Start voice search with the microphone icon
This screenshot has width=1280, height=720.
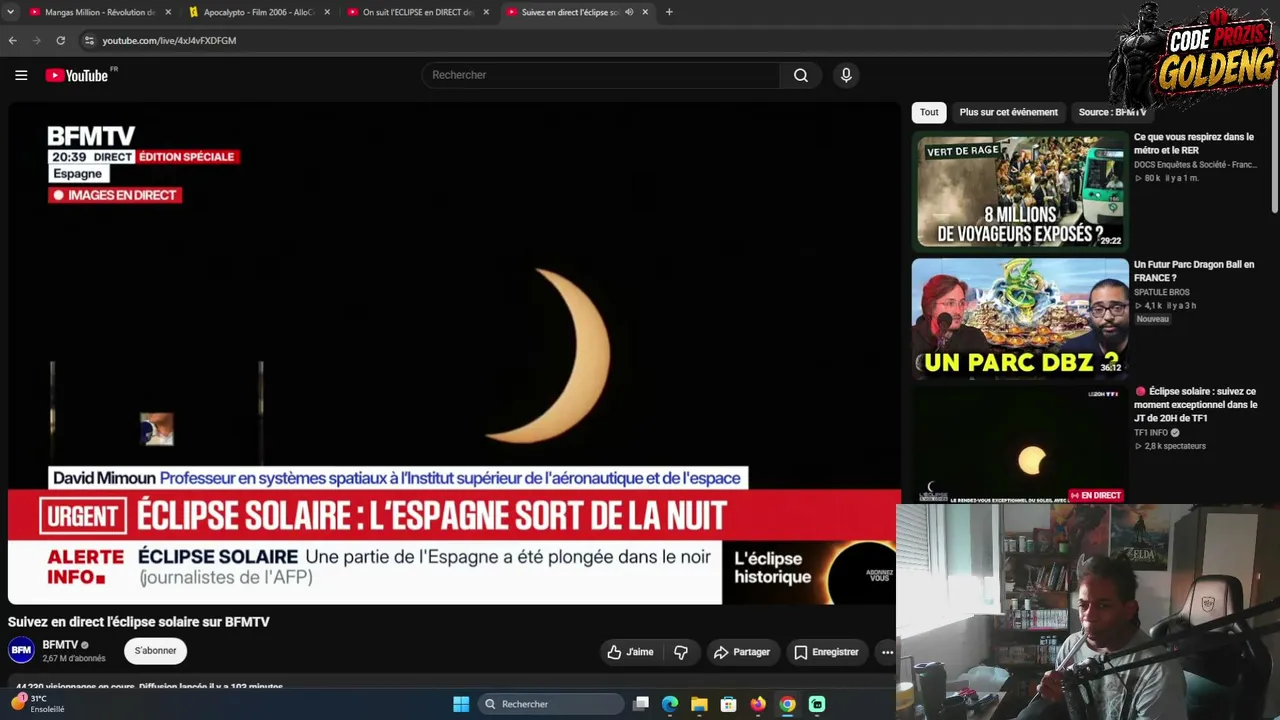tap(846, 75)
